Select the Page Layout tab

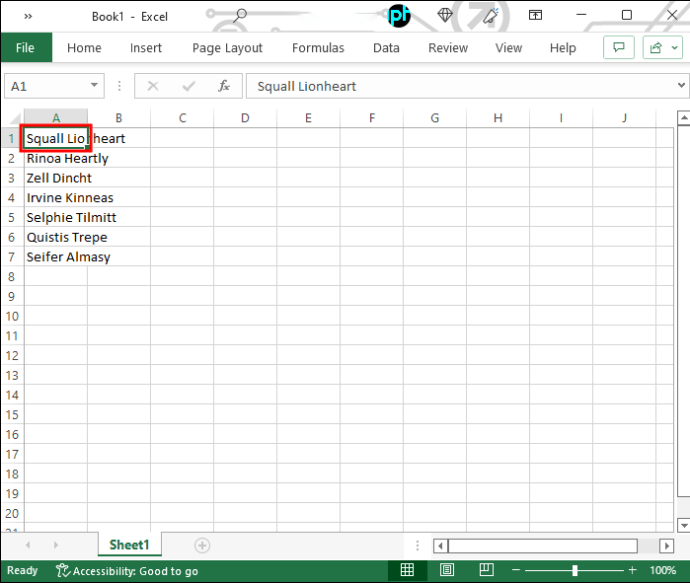[x=227, y=48]
